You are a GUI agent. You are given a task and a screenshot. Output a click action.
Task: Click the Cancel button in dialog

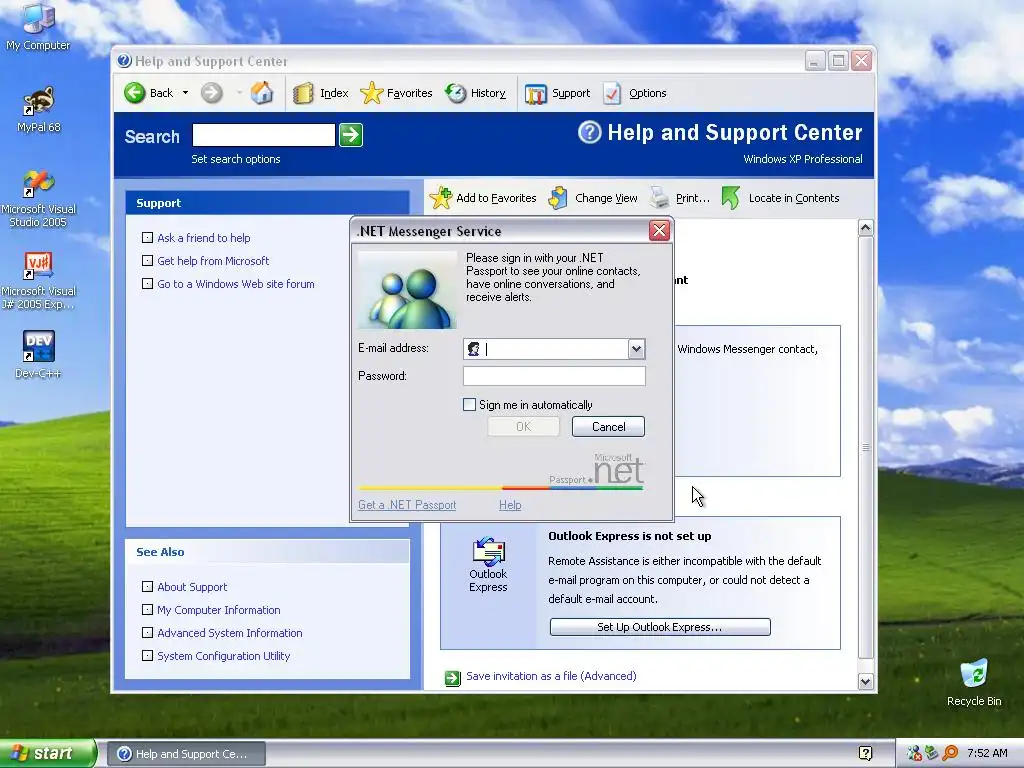click(x=608, y=426)
